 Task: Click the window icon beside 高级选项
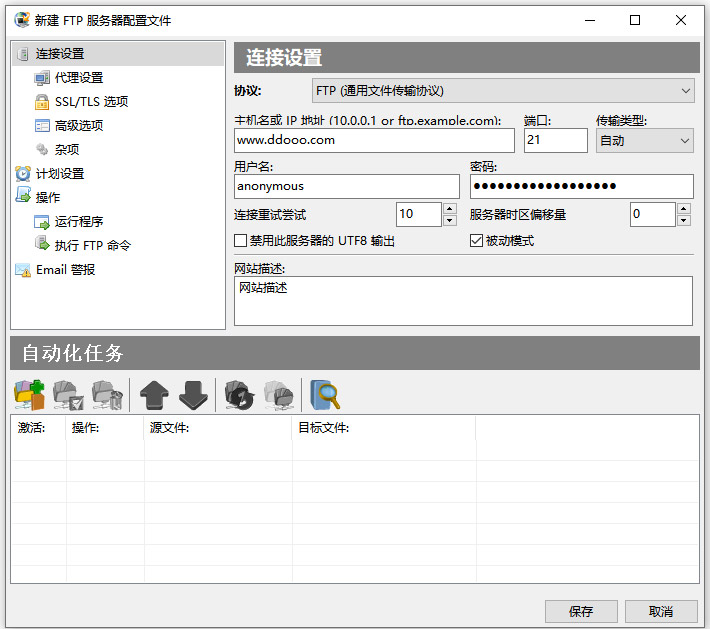coord(42,125)
